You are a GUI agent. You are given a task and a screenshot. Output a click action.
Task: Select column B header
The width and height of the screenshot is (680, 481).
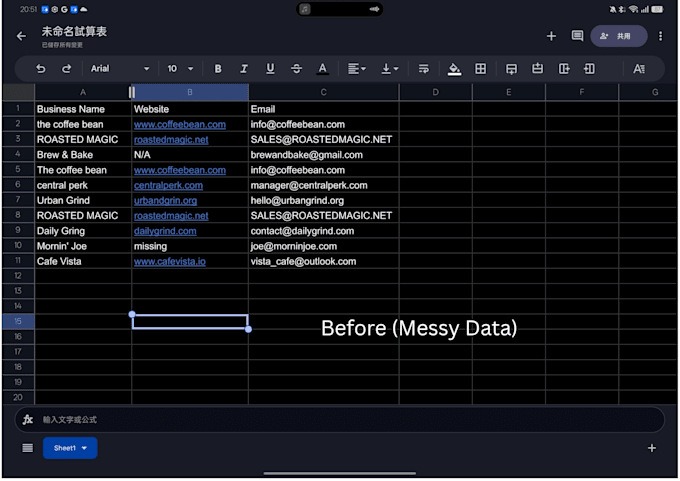point(190,92)
